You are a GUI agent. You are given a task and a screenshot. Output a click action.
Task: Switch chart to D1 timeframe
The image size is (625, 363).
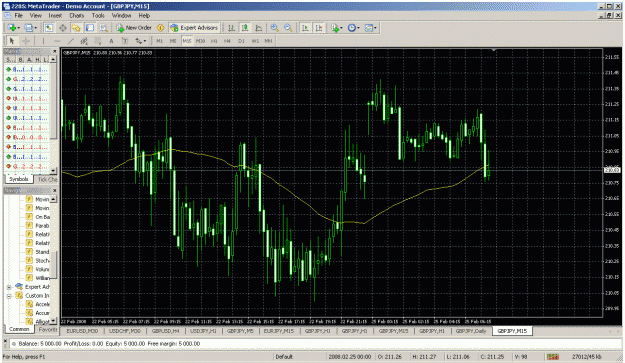[241, 41]
